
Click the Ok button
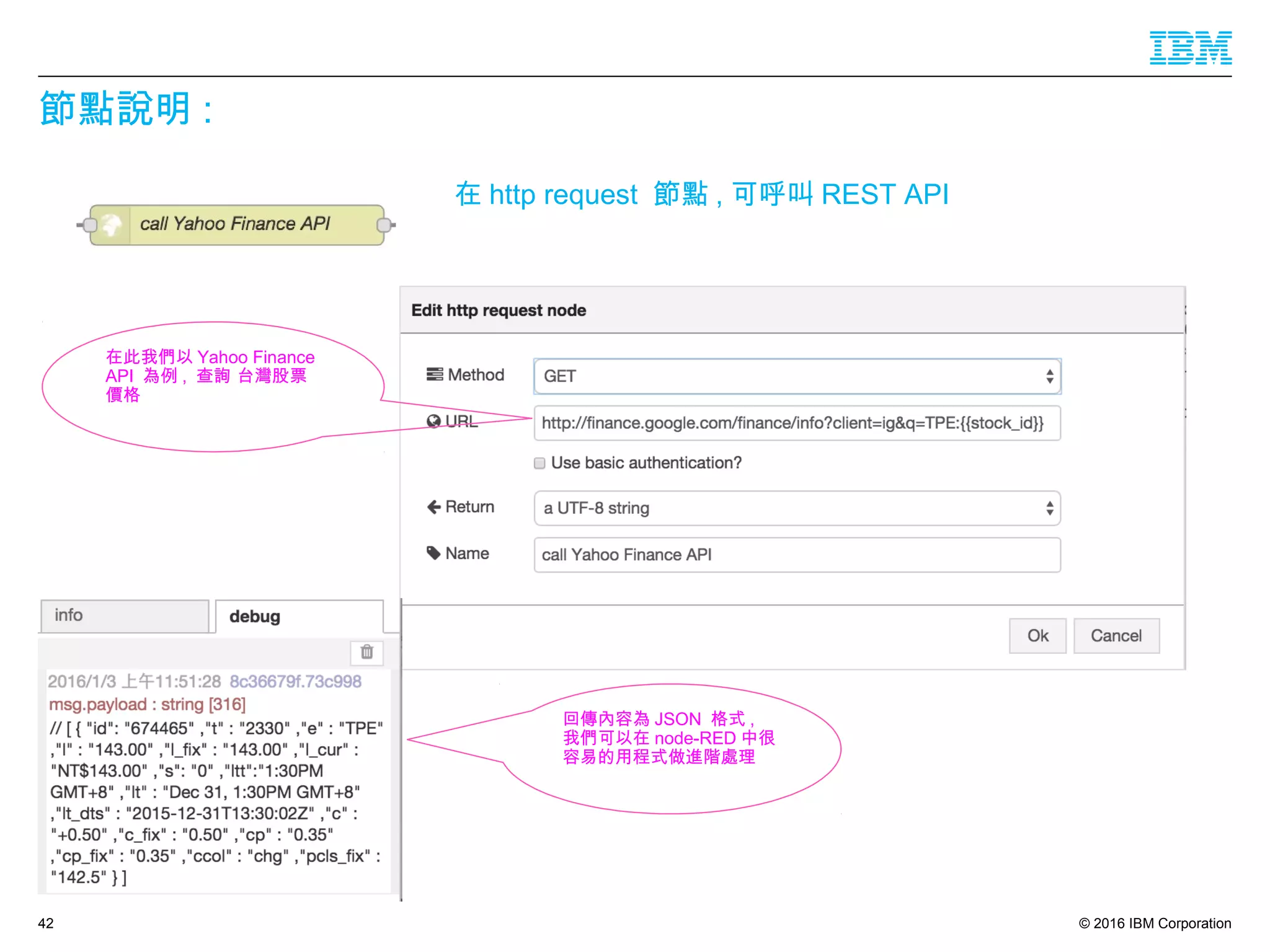coord(1037,636)
